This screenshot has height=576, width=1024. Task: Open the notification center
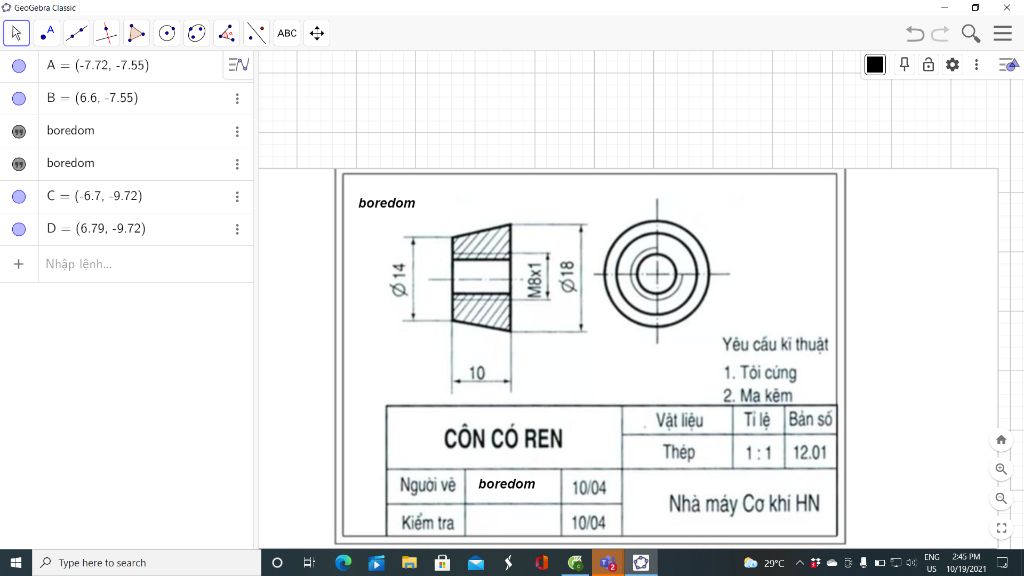(x=1002, y=562)
